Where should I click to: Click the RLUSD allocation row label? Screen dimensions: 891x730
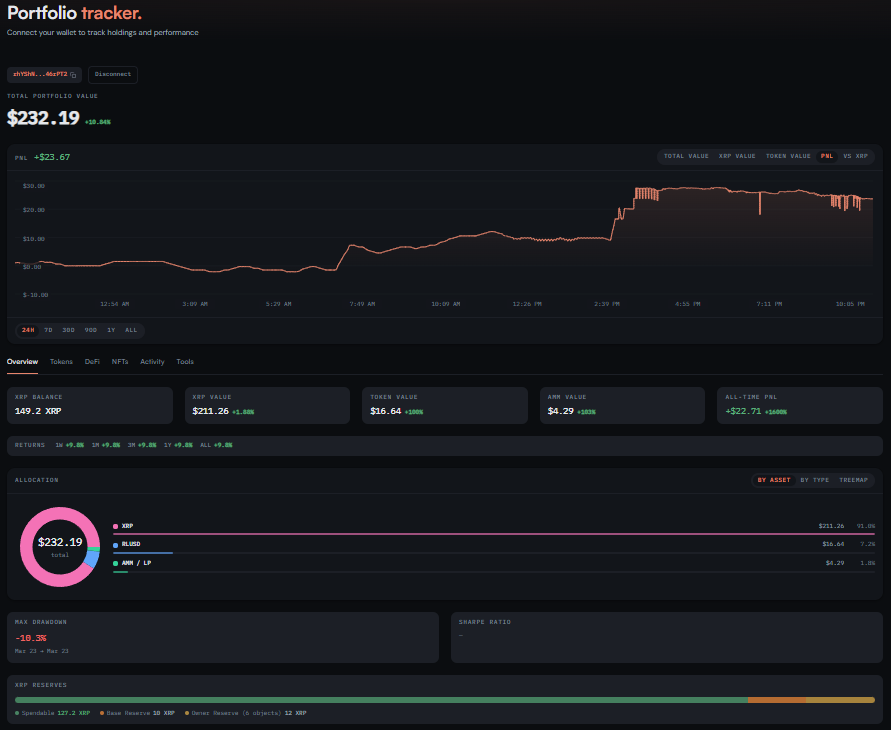(131, 544)
